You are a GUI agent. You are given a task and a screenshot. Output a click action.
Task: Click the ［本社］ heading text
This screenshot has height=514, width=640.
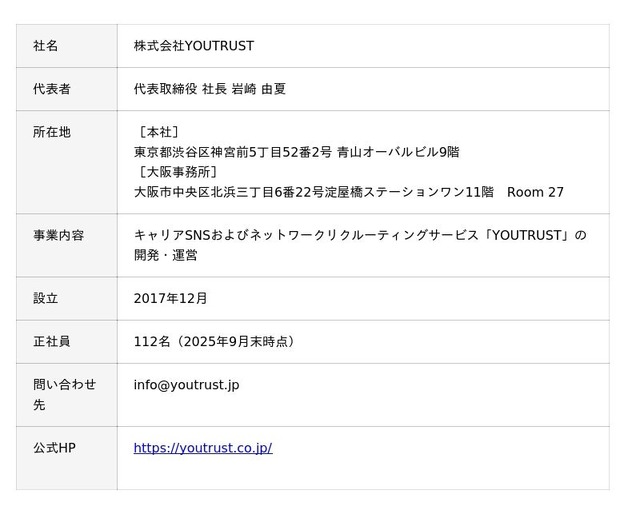(x=157, y=132)
